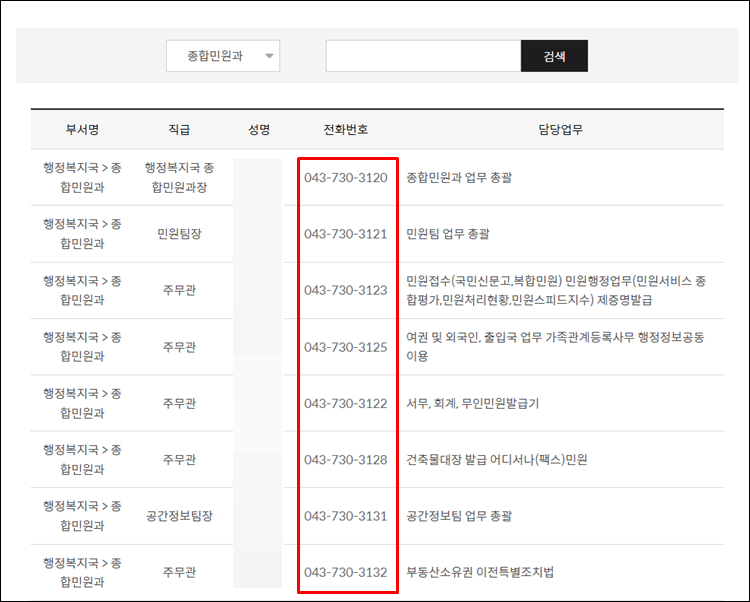Click the 민원팀 업무 총괄 duty text
Image resolution: width=750 pixels, height=602 pixels.
[448, 234]
